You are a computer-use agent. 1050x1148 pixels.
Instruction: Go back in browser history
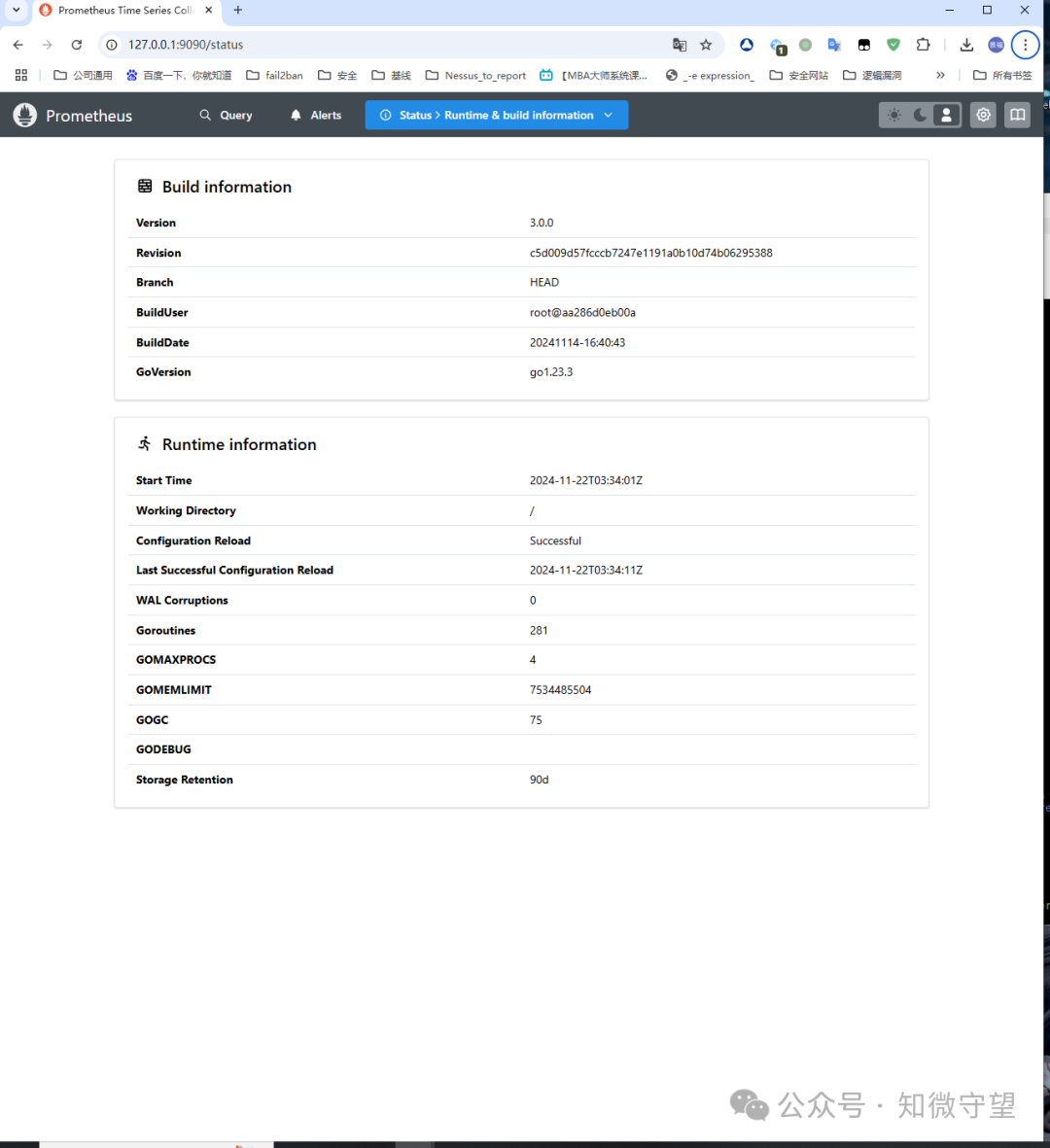click(x=18, y=45)
